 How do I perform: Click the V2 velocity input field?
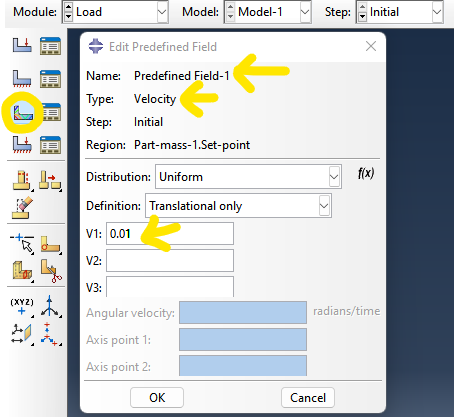click(170, 260)
